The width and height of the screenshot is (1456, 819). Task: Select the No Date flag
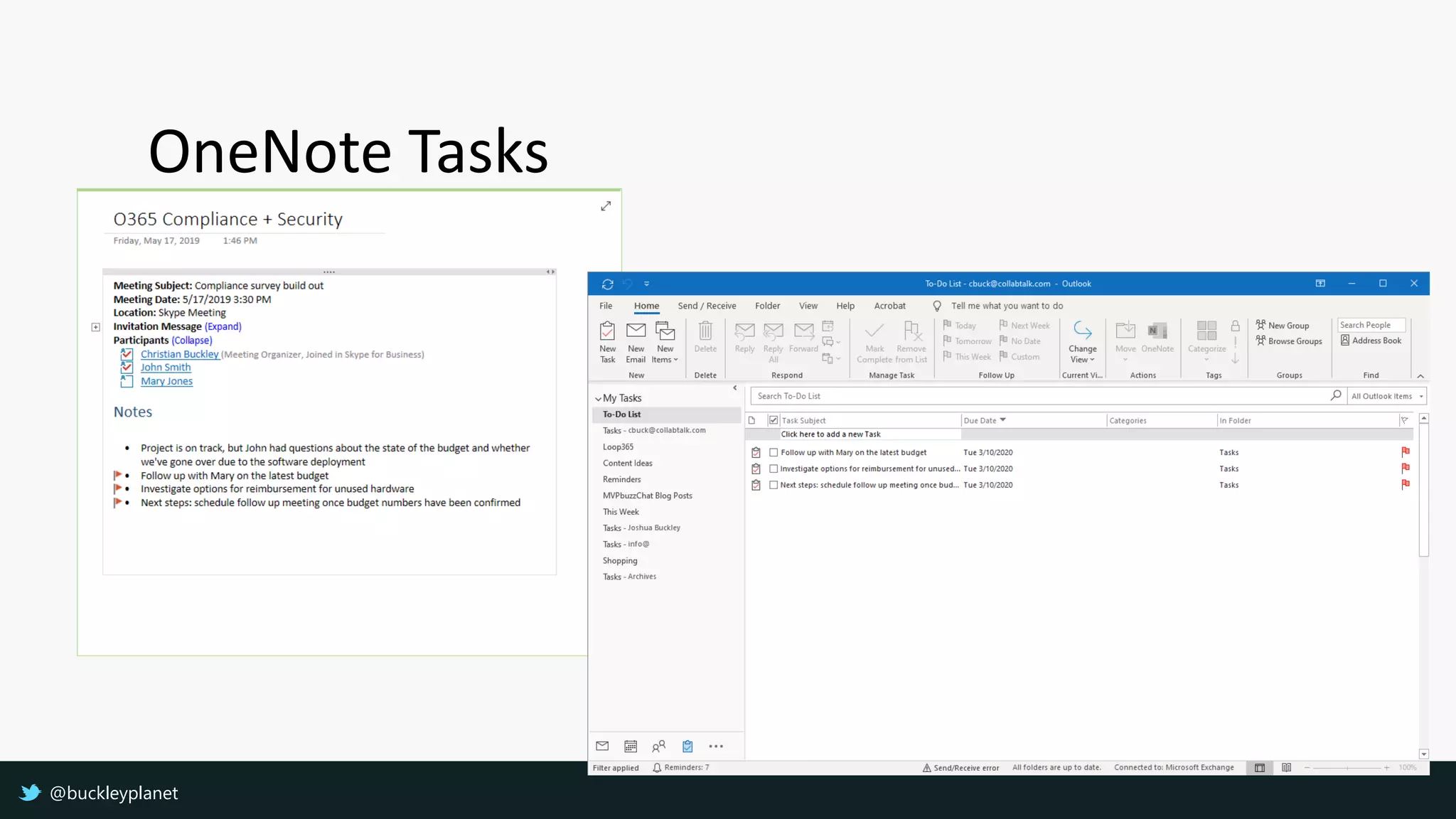tap(1020, 341)
